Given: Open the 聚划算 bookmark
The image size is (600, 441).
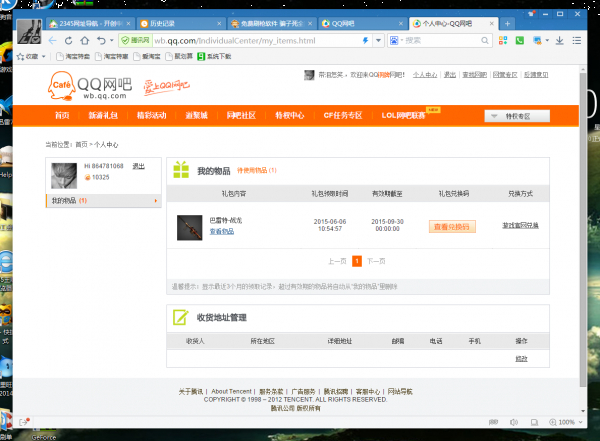Looking at the screenshot, I should click(x=179, y=57).
